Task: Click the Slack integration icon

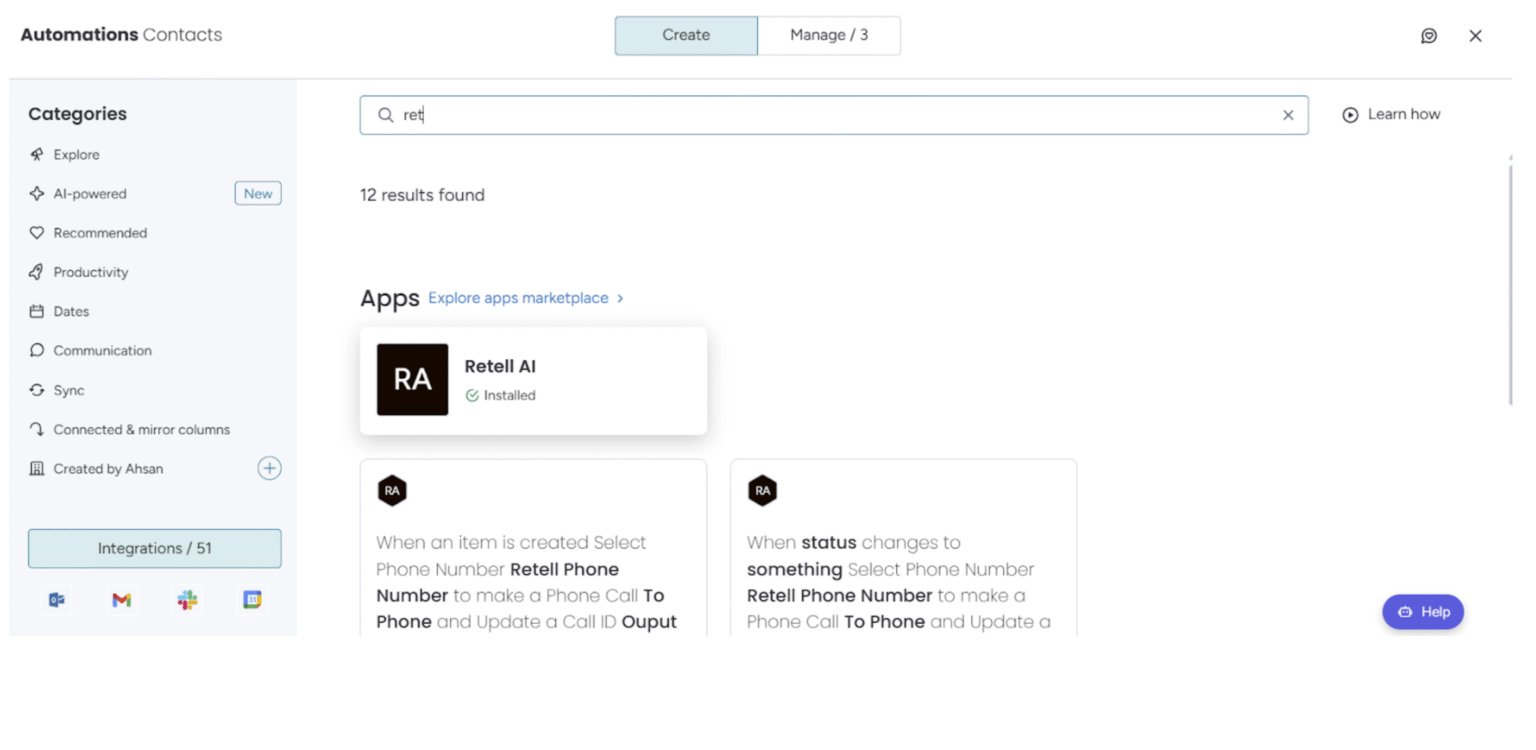Action: pos(187,600)
